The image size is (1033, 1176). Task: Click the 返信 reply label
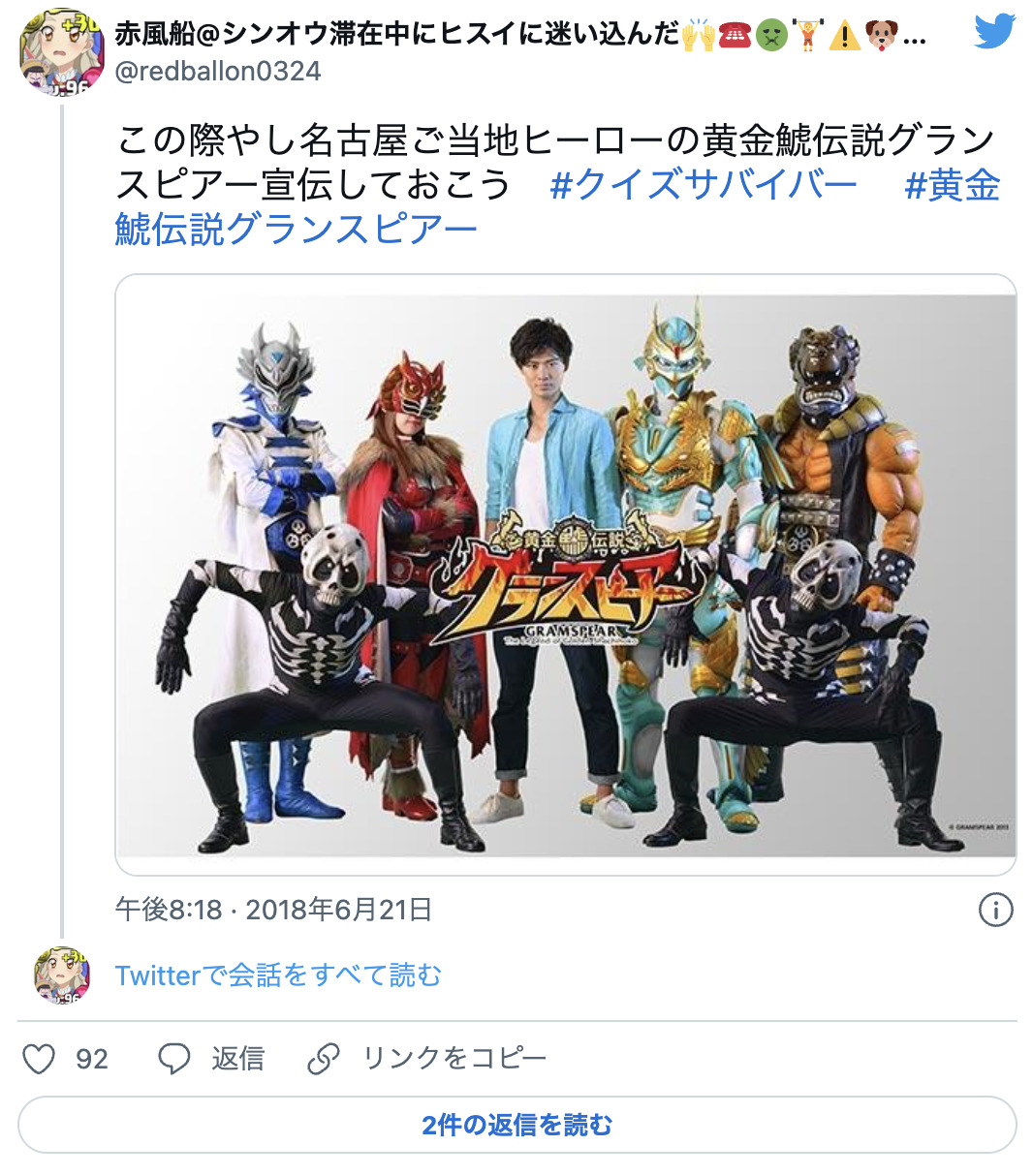[238, 1058]
